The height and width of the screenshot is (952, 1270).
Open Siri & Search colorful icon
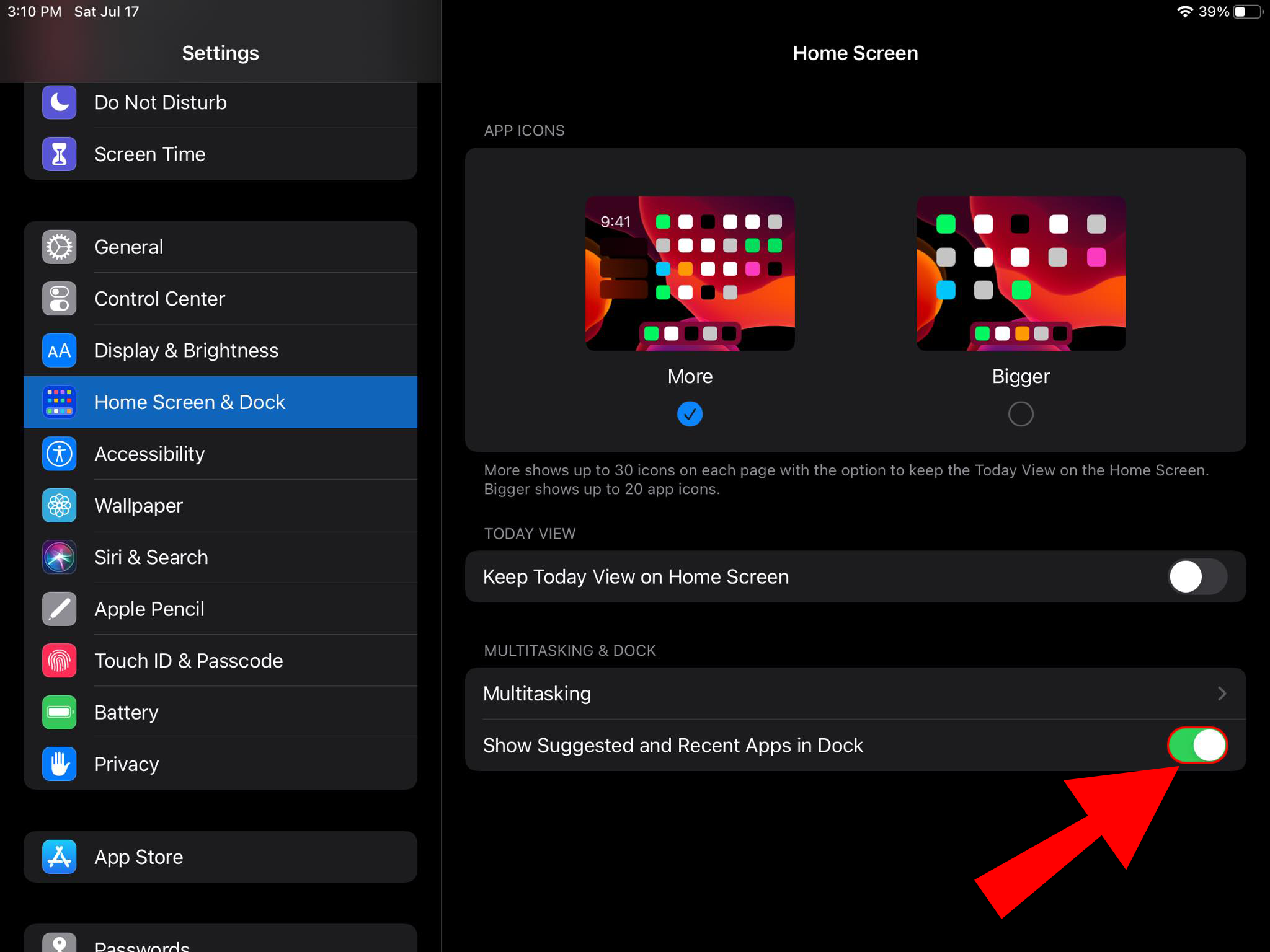coord(59,557)
